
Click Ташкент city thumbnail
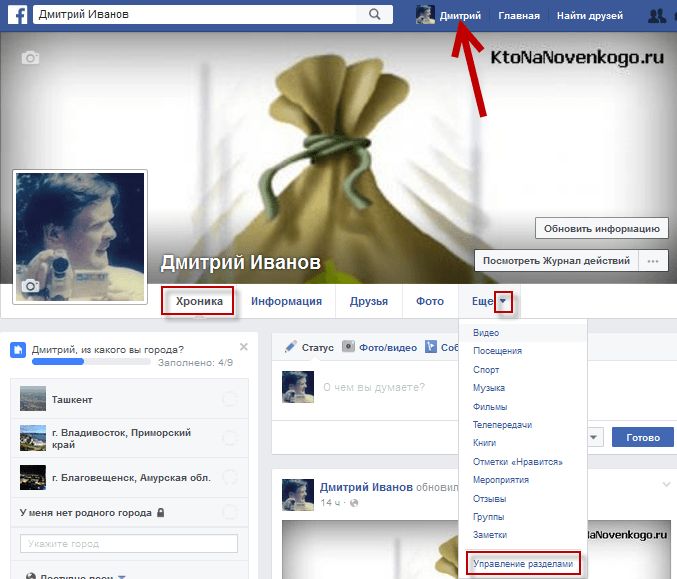(33, 399)
